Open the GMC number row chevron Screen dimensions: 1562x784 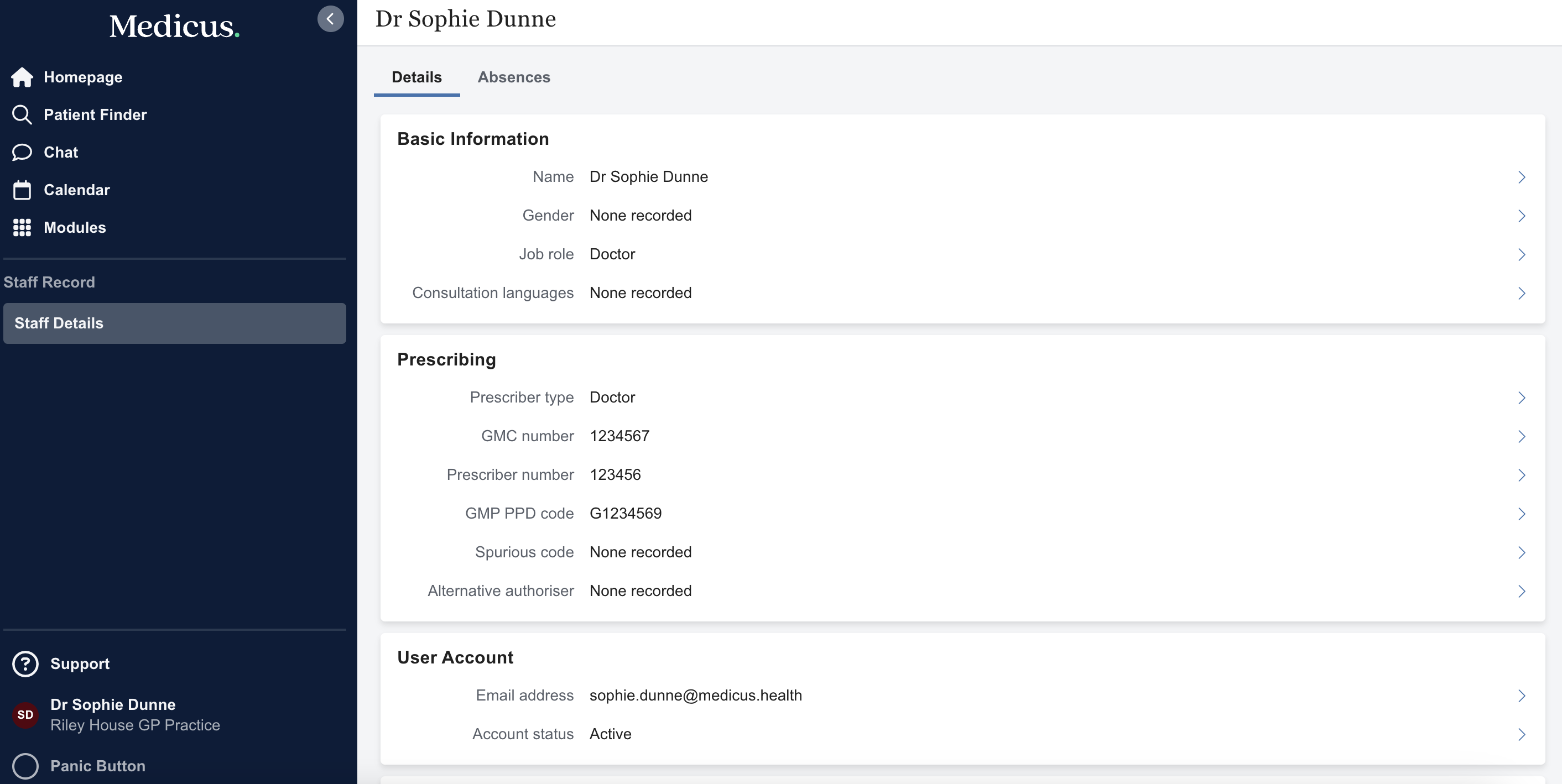click(1522, 437)
